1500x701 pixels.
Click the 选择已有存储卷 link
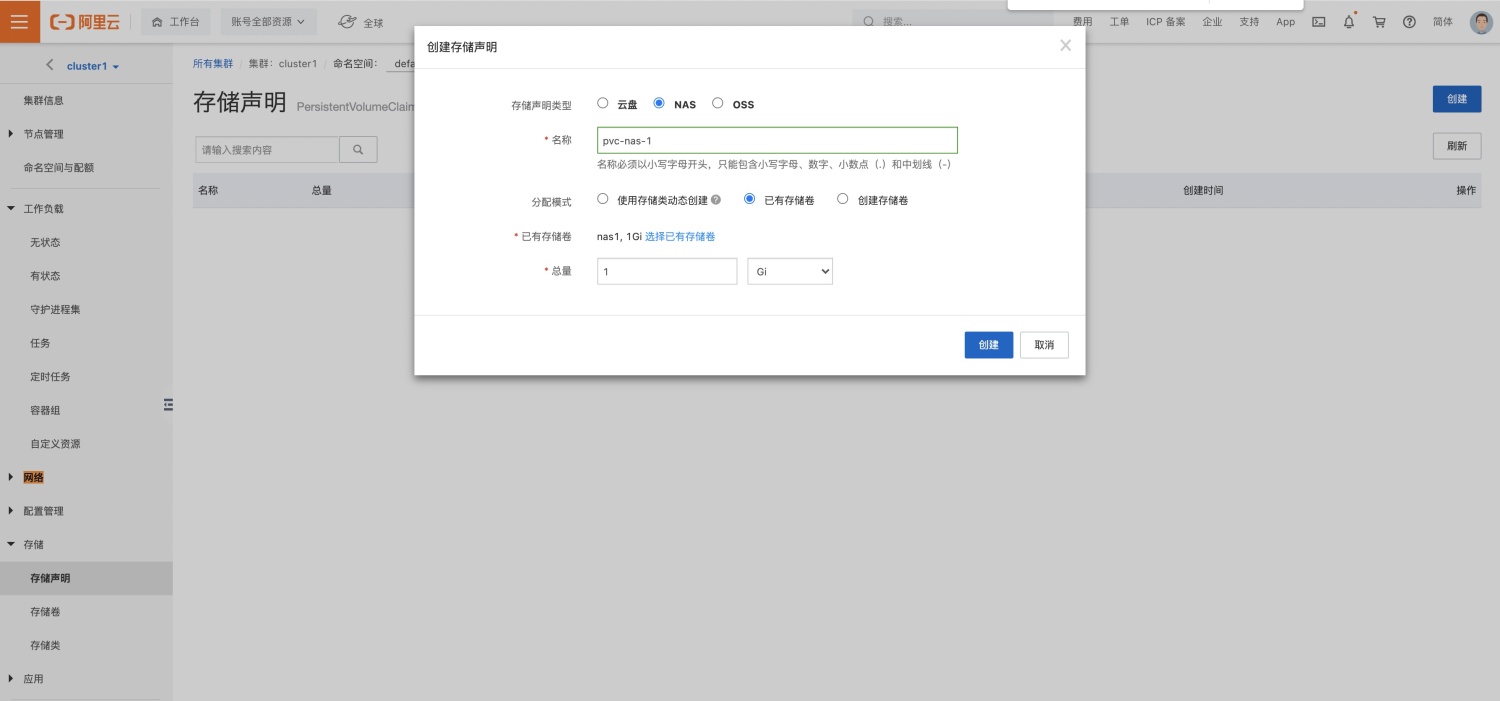[x=680, y=237]
